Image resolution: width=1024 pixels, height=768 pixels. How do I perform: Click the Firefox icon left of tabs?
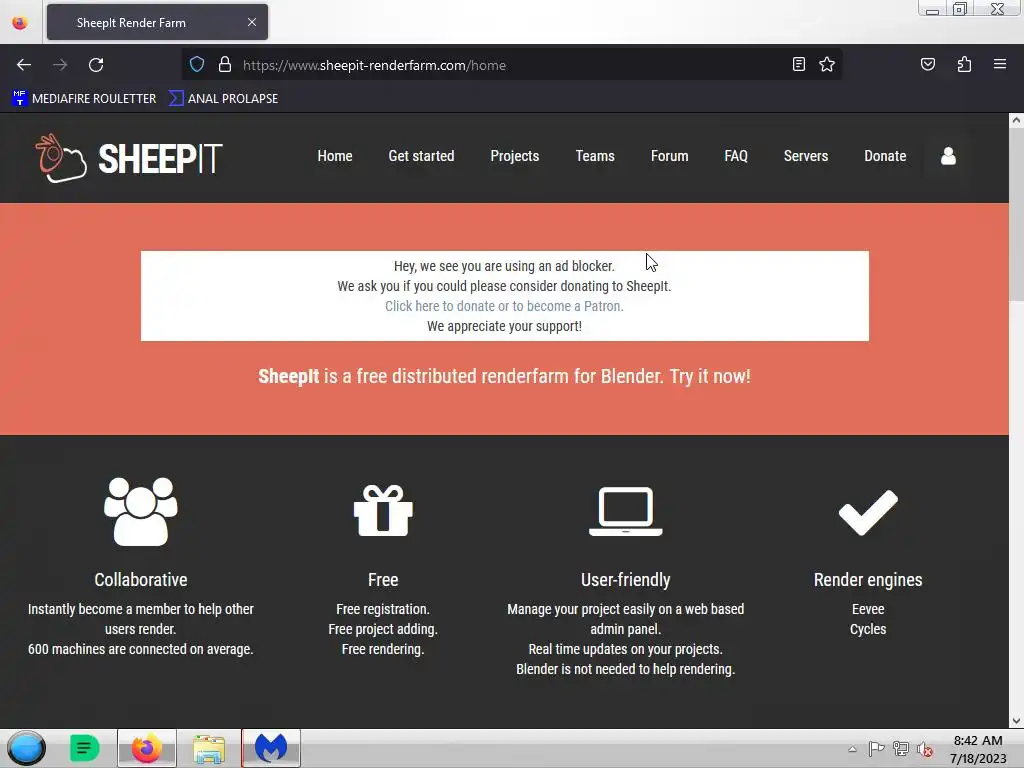tap(20, 23)
